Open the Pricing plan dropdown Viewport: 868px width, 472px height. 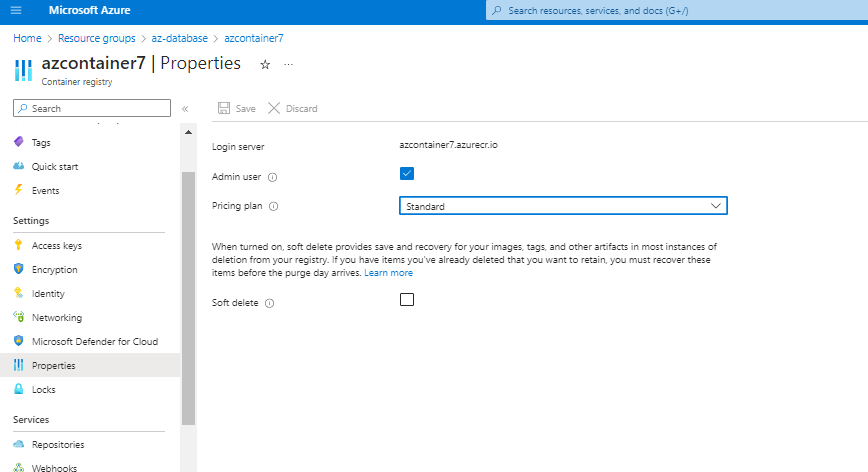pyautogui.click(x=563, y=206)
